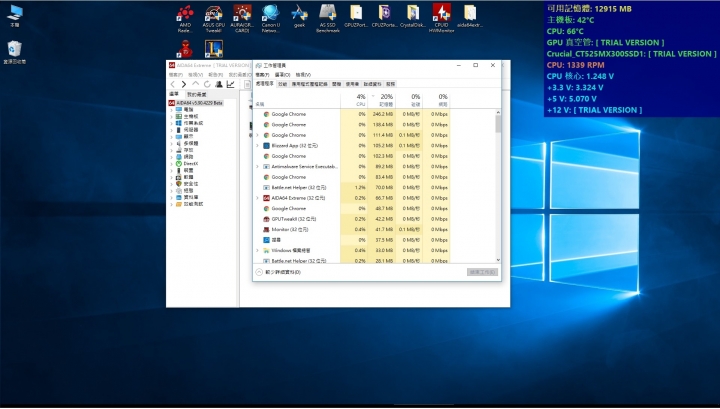Click the Task Manager scrollbar up arrow
720x409 pixels.
tap(498, 112)
